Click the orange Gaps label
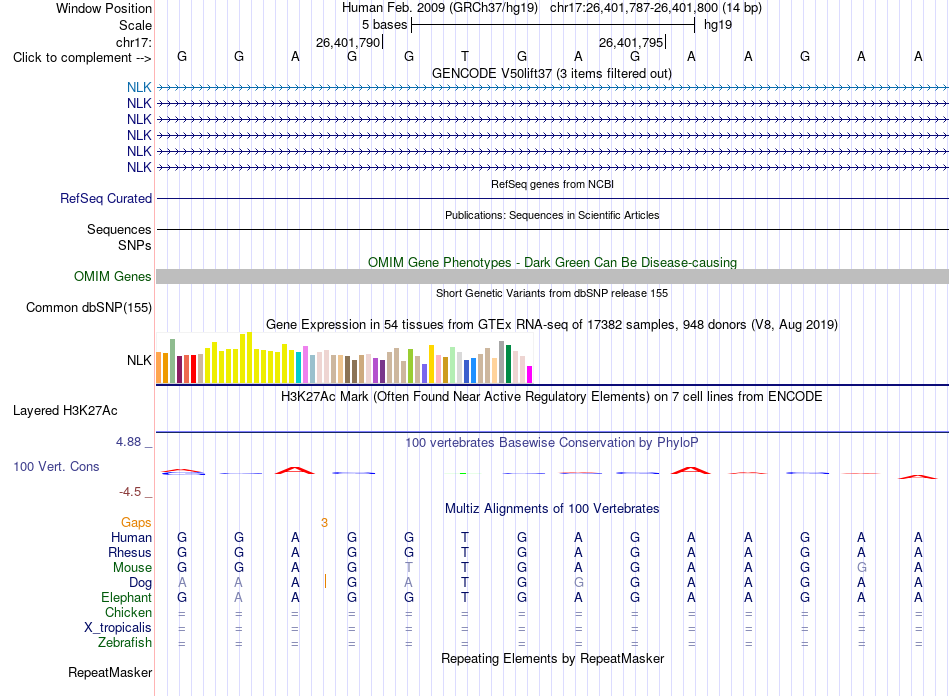Image resolution: width=950 pixels, height=696 pixels. click(x=136, y=522)
